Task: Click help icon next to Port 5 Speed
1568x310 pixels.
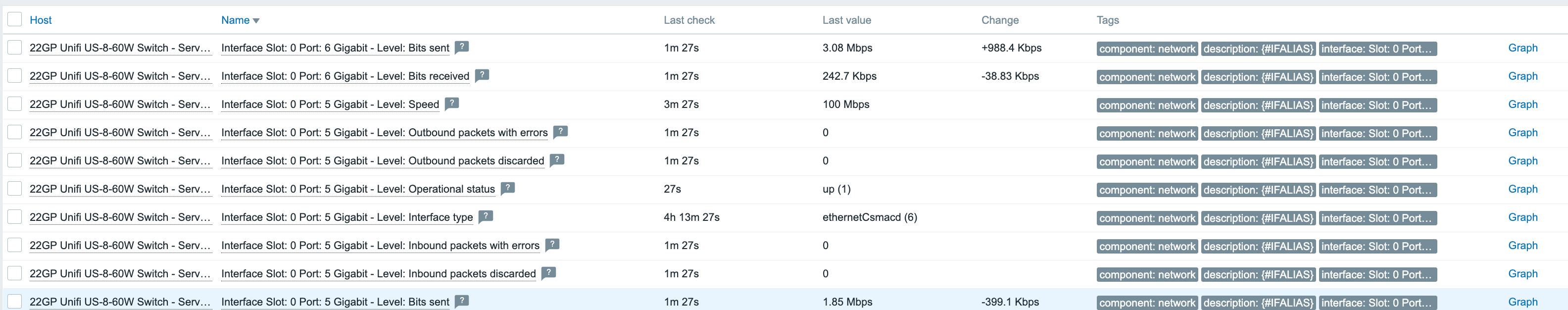Action: 452,103
